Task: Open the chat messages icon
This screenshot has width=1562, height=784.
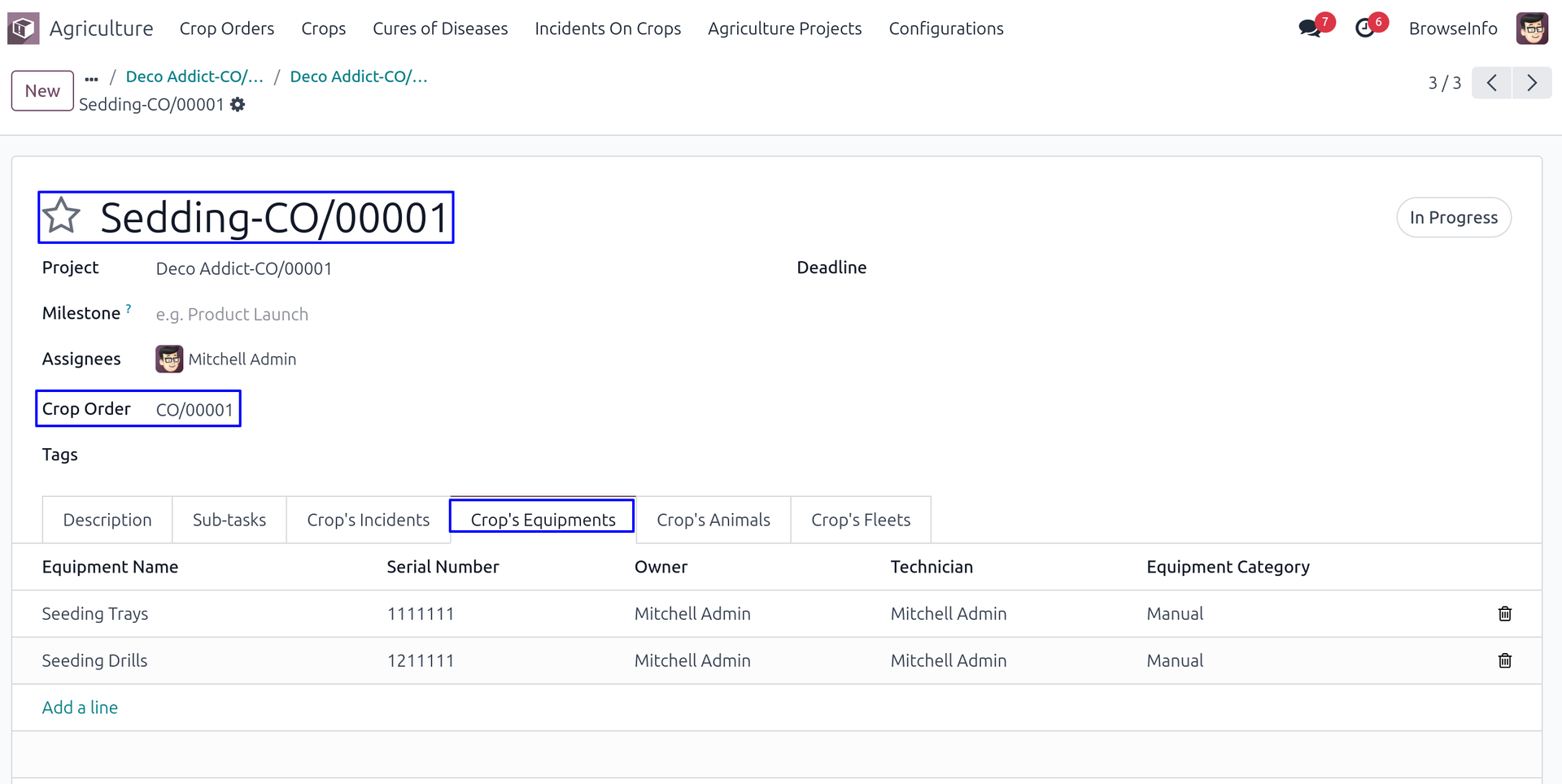Action: coord(1309,28)
